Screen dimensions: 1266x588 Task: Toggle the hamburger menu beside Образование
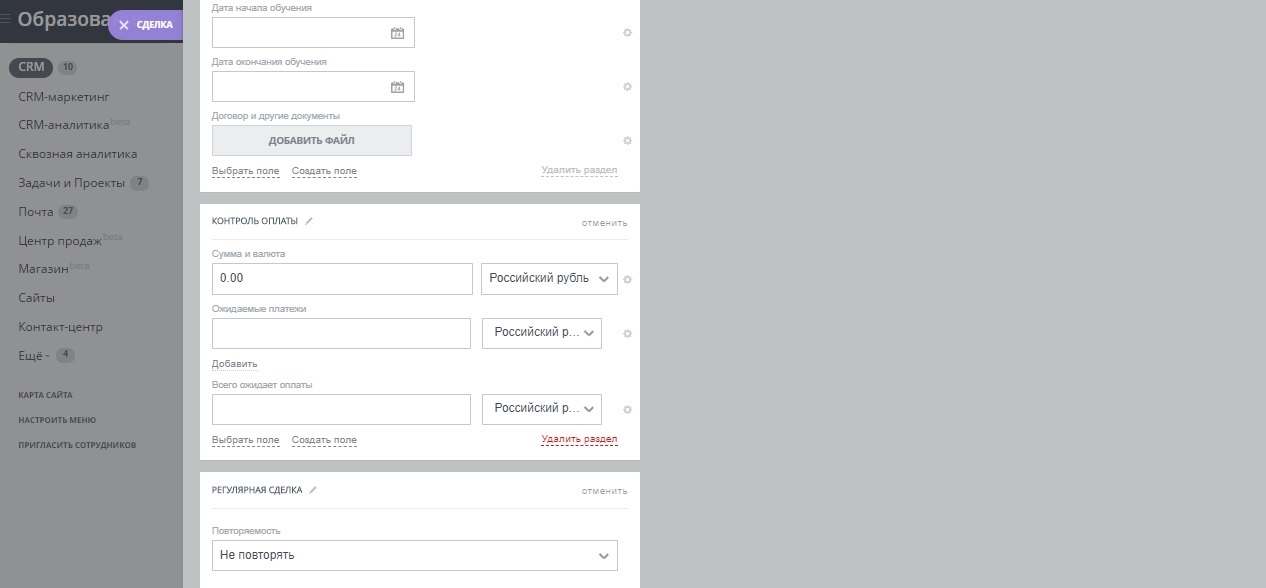(x=5, y=17)
